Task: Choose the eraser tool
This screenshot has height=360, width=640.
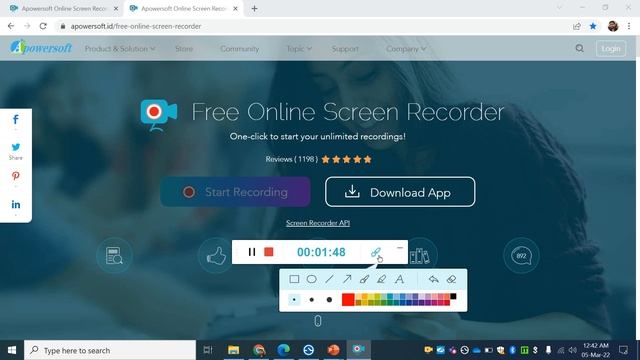Action: coord(451,279)
